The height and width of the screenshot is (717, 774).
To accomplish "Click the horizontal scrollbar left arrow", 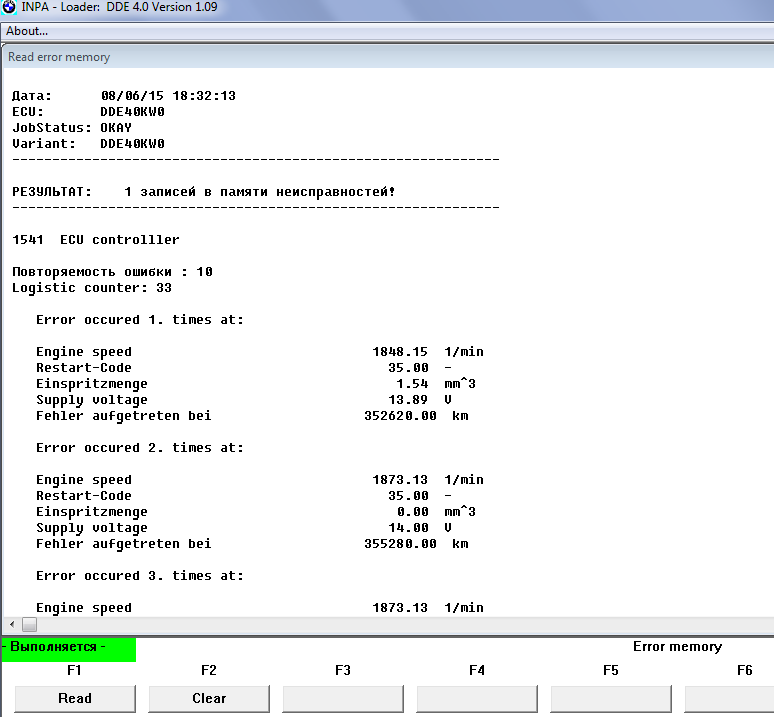I will pos(12,624).
